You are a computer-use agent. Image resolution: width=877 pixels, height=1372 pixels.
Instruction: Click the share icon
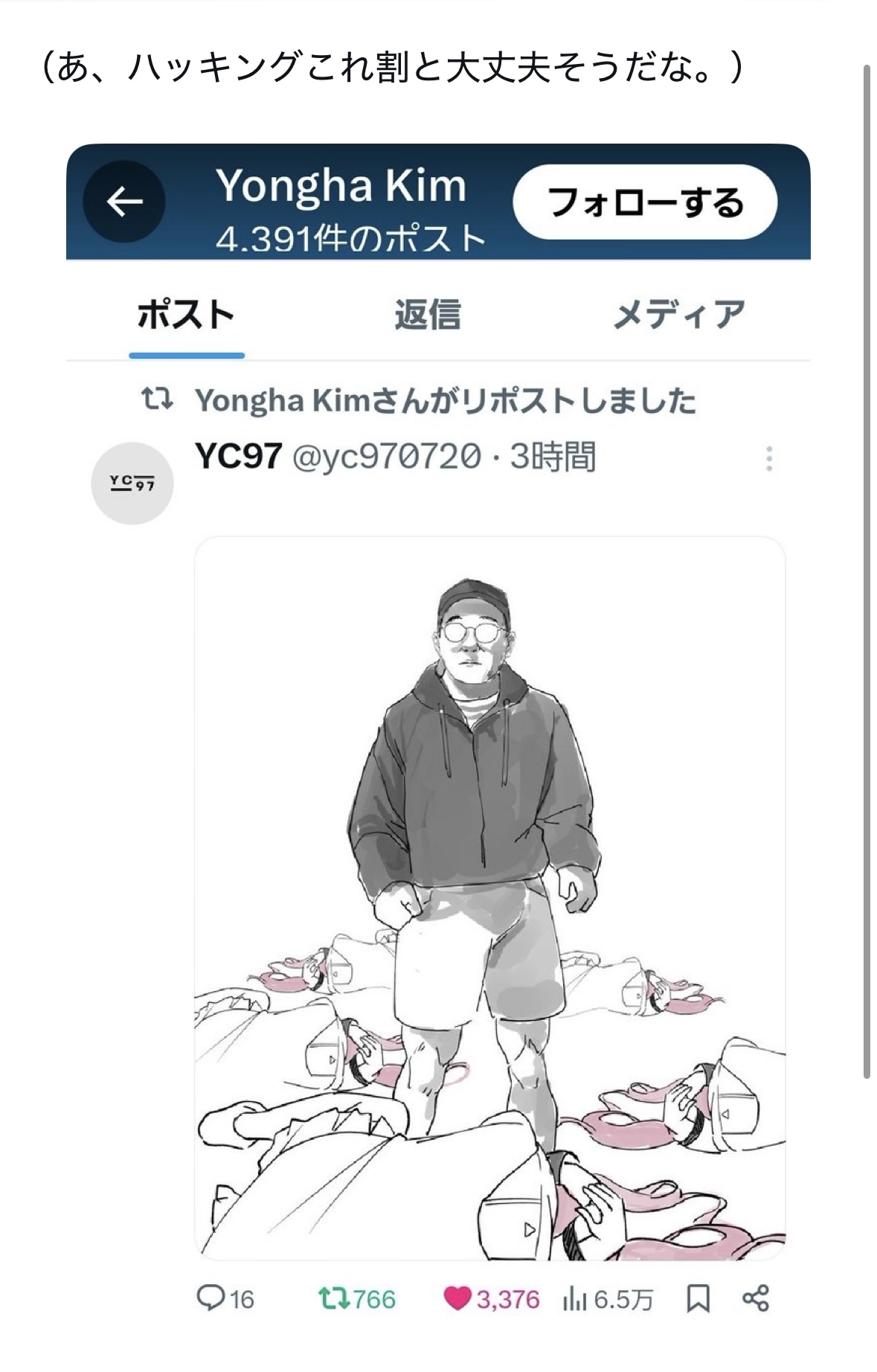(756, 1298)
